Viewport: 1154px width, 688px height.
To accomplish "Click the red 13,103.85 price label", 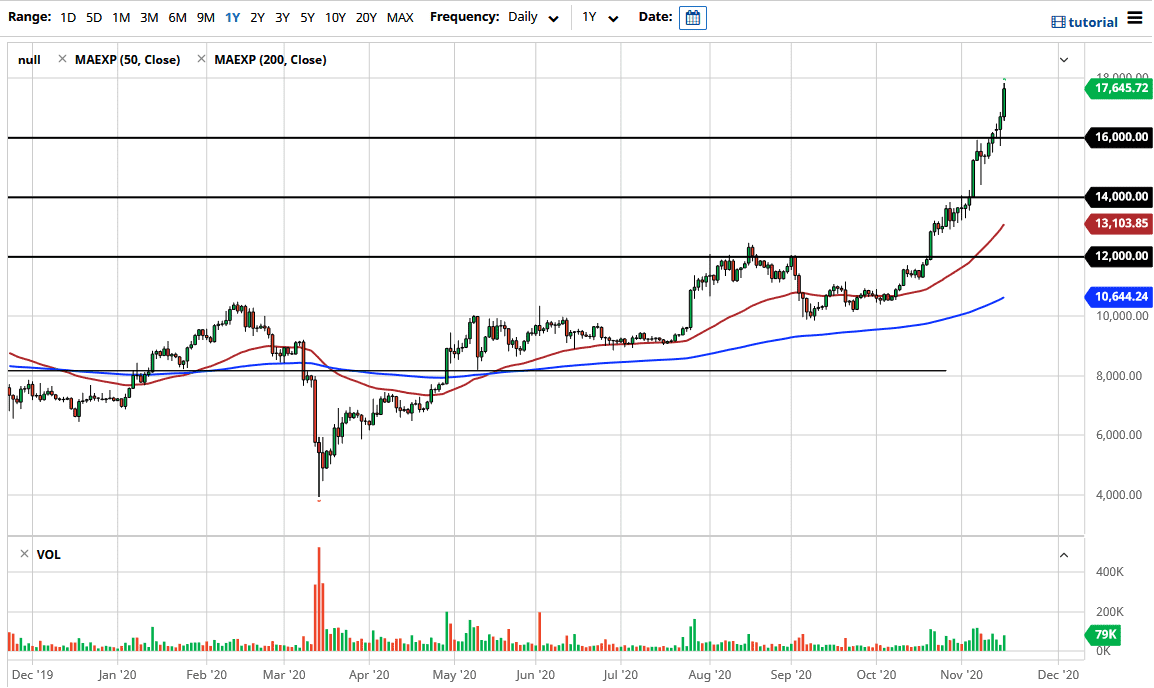I will [1118, 224].
